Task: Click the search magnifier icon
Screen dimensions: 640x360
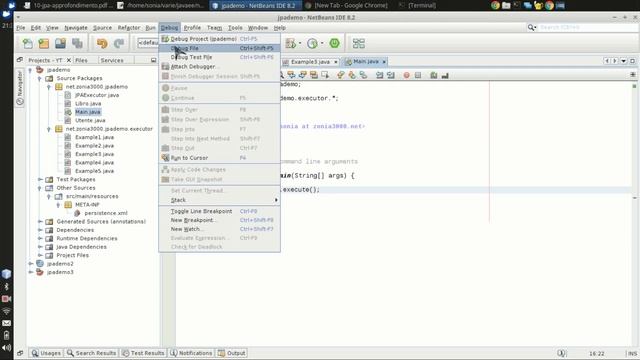Action: point(531,27)
